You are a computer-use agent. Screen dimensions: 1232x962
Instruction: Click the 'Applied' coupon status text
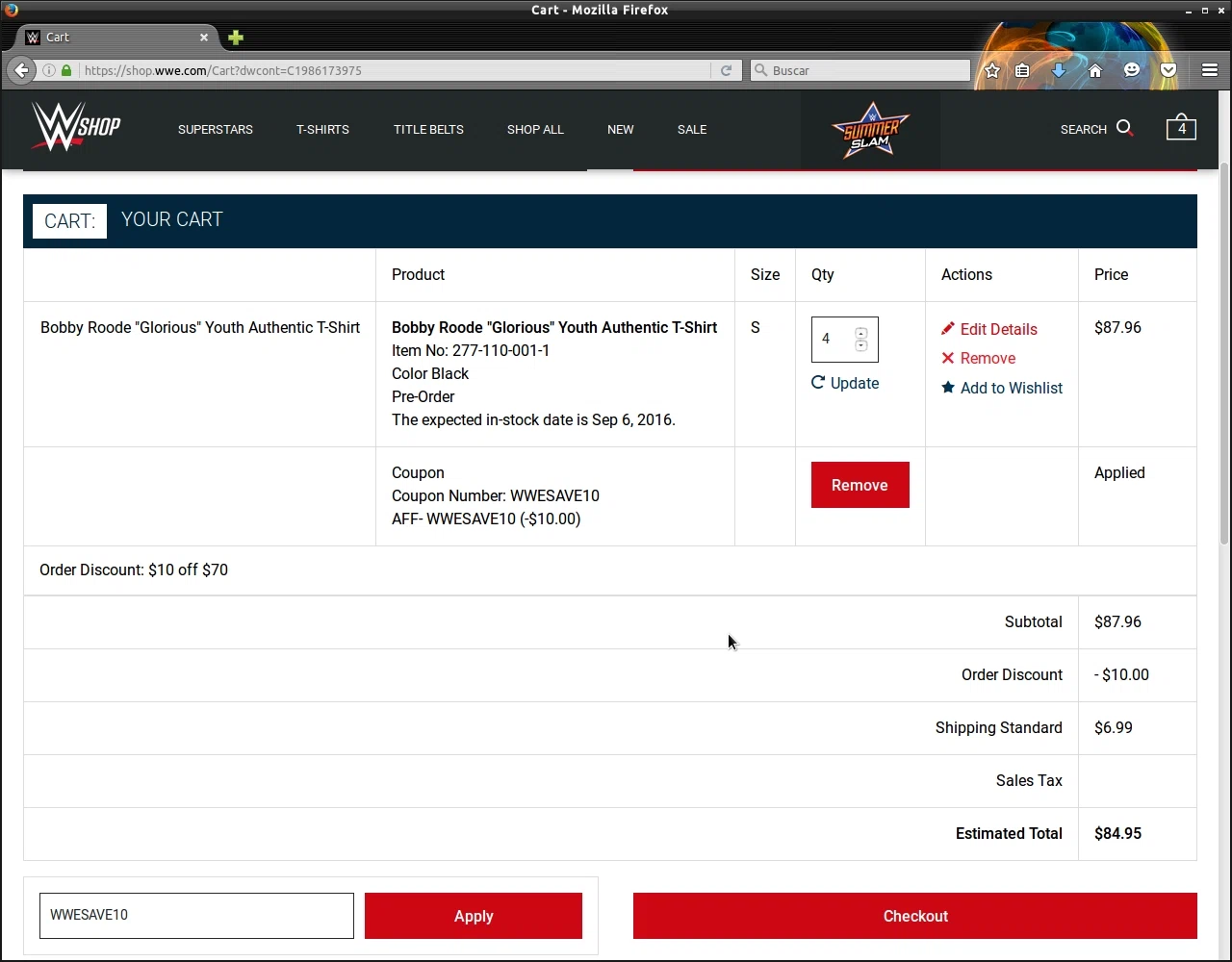(1119, 472)
